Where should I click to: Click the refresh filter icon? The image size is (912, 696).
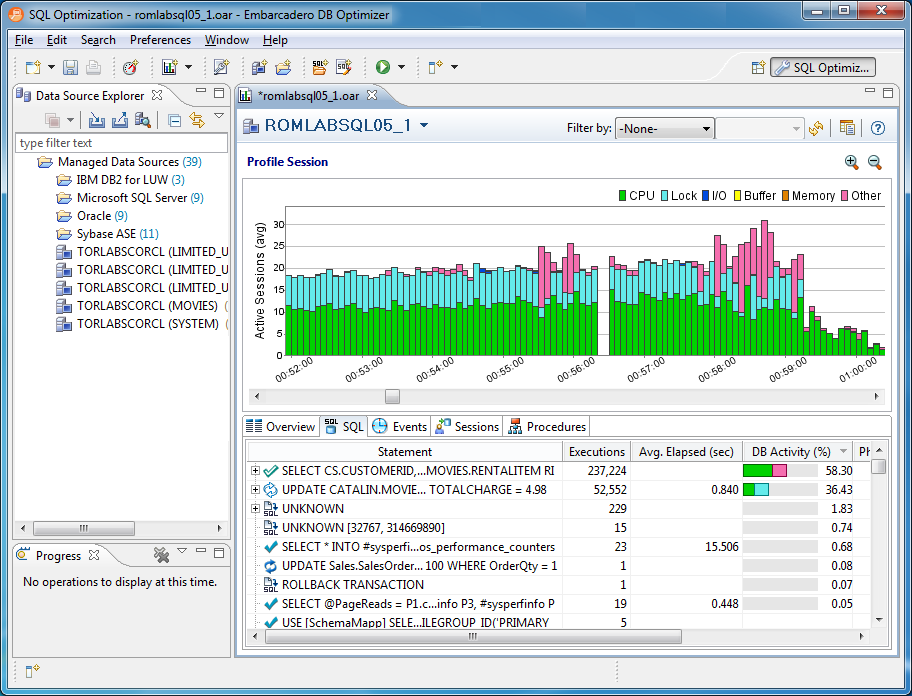click(816, 128)
